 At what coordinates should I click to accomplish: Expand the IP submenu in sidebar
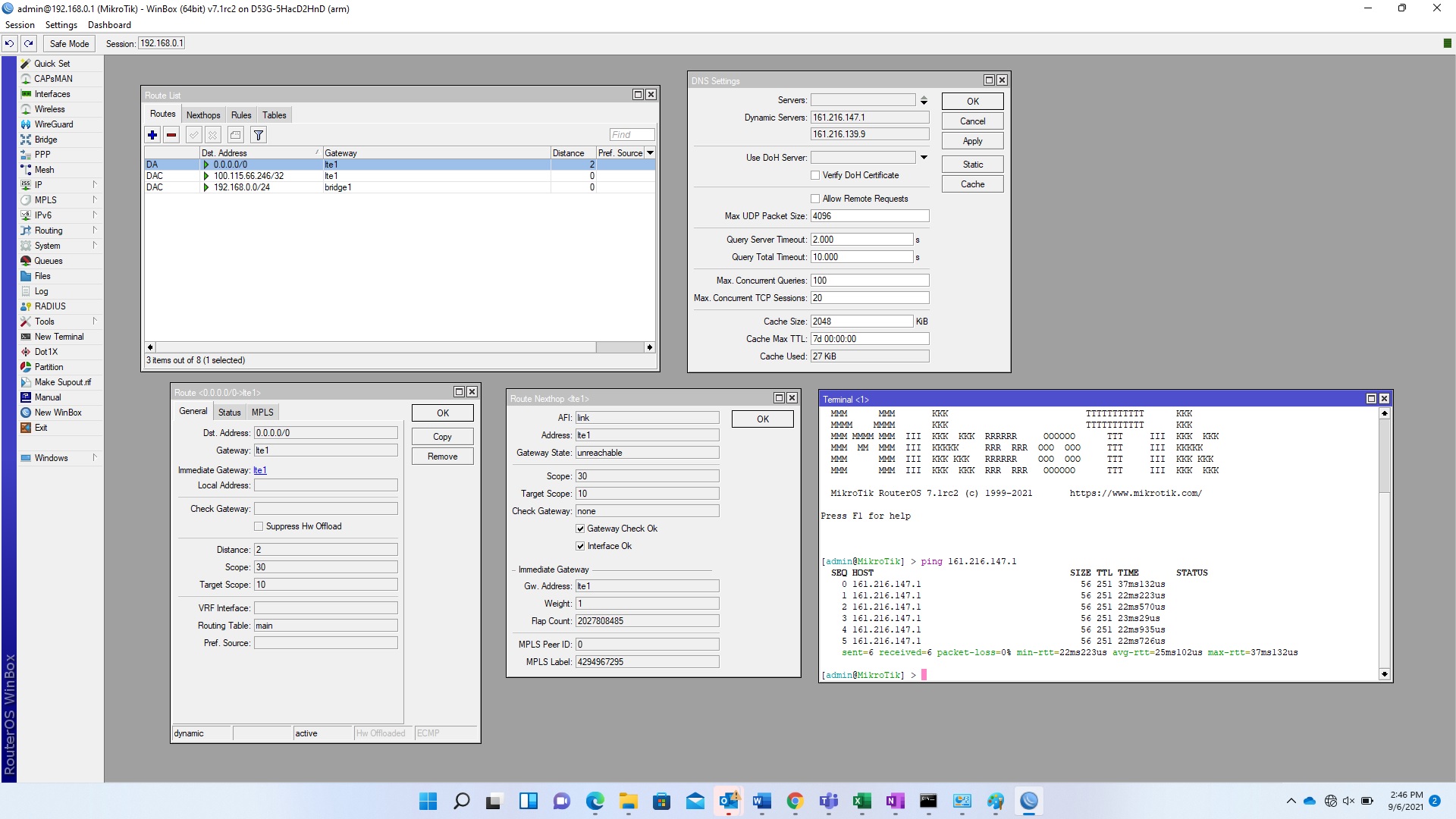point(95,184)
